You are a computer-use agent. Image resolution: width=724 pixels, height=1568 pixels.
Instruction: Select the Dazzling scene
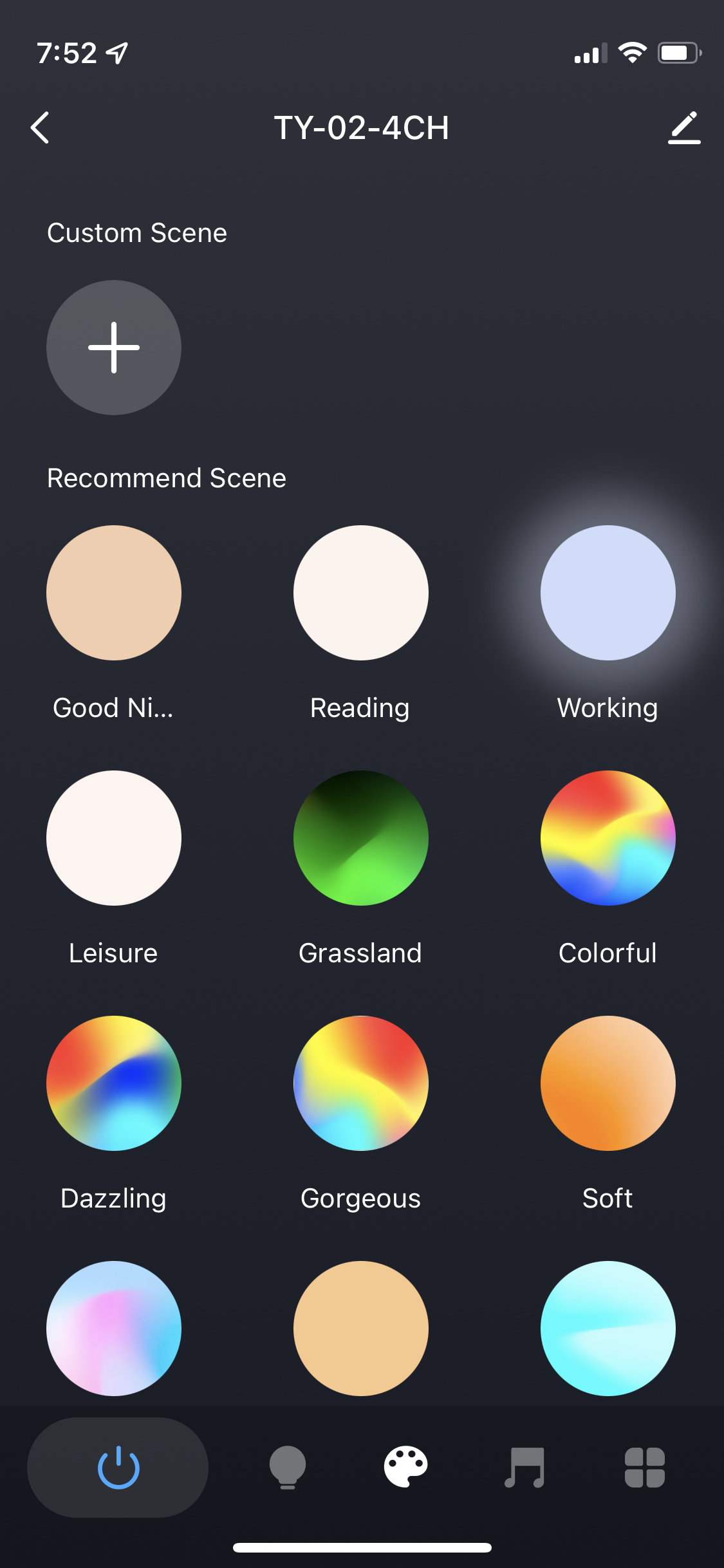pos(114,1083)
